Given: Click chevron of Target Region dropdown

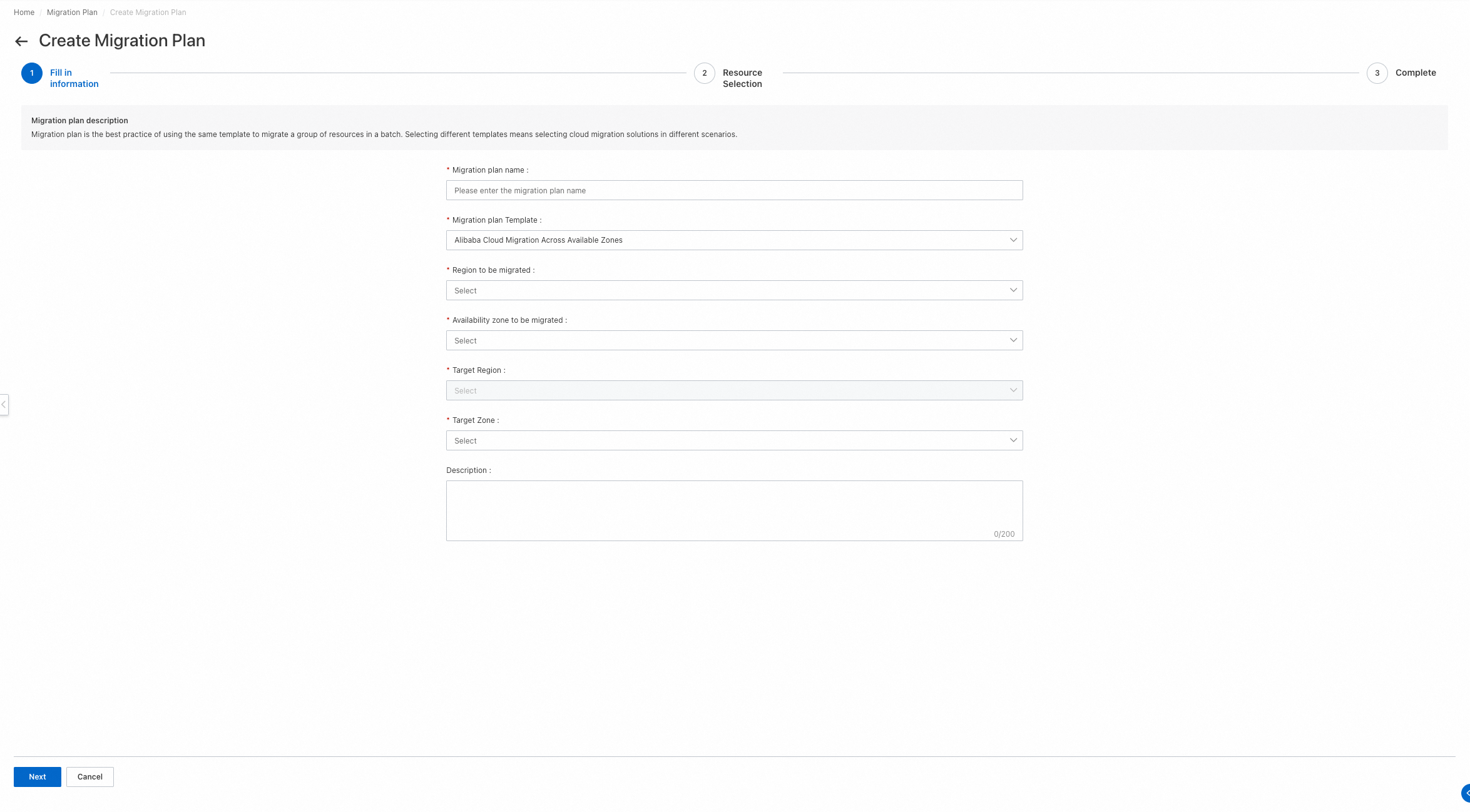Looking at the screenshot, I should [x=1013, y=390].
